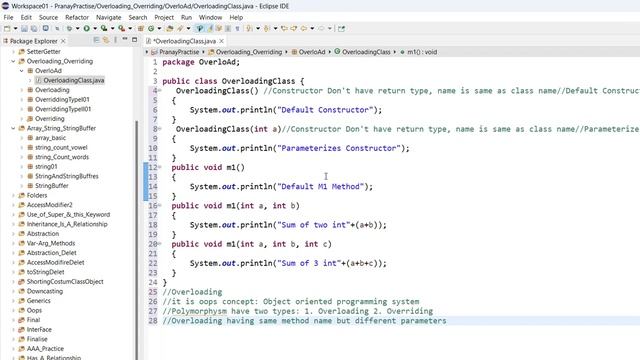The image size is (640, 360).
Task: Select the Use_of_Super_&_this_Keyword project
Action: [68, 214]
